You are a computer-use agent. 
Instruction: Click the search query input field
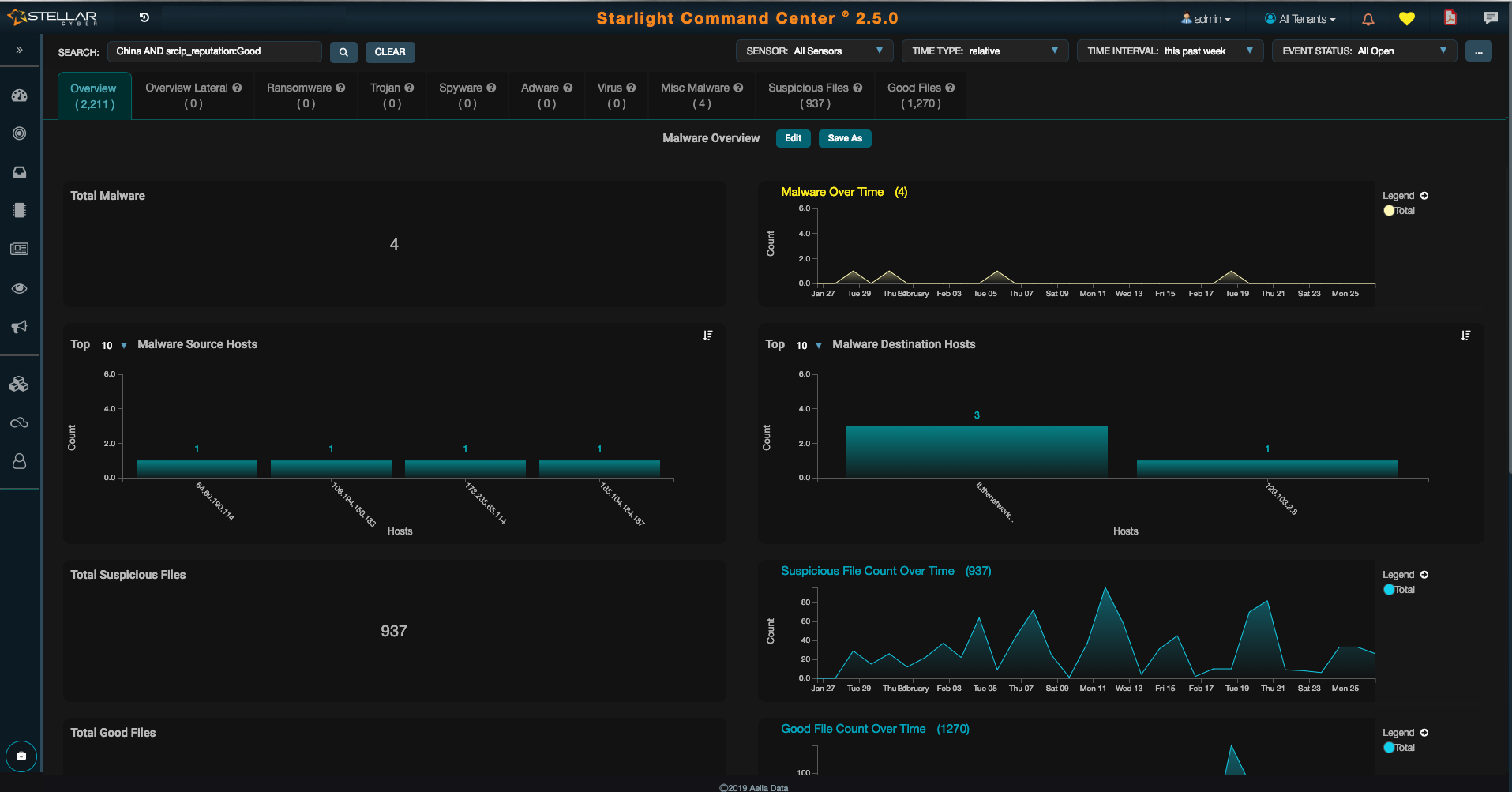click(x=214, y=51)
